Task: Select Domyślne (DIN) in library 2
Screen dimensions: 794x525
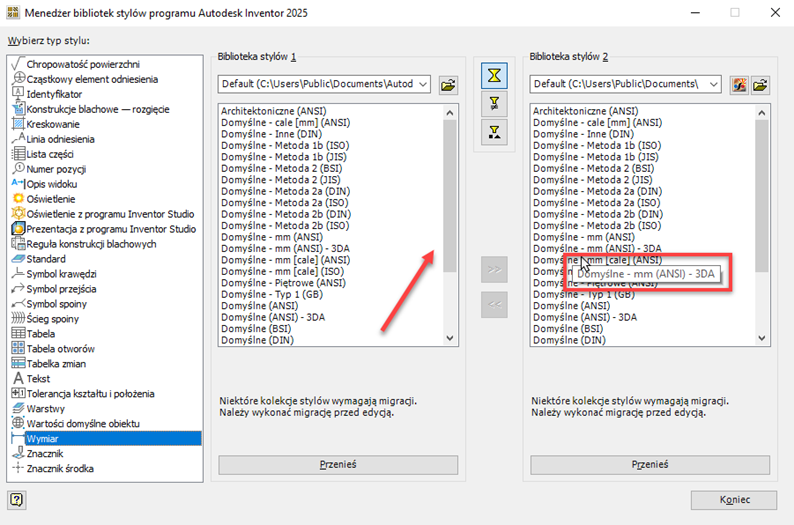Action: [569, 340]
